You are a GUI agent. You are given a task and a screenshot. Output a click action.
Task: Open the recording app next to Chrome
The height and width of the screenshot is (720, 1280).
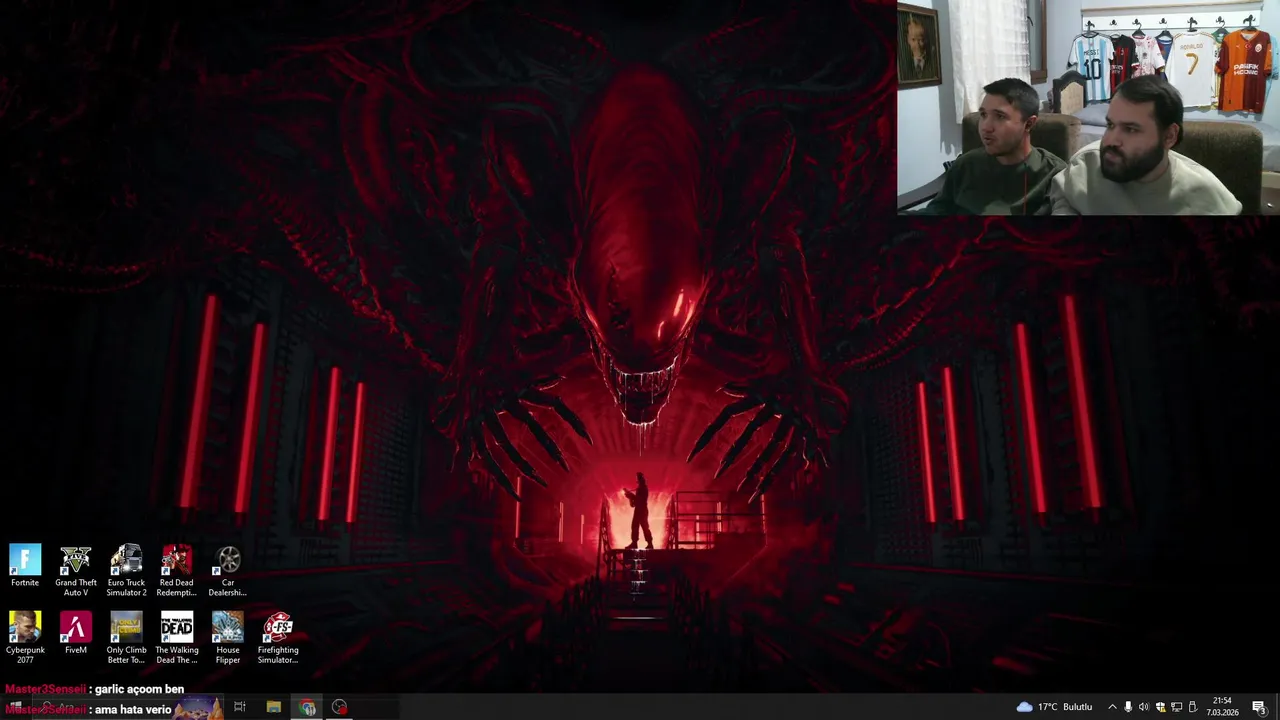[x=340, y=707]
